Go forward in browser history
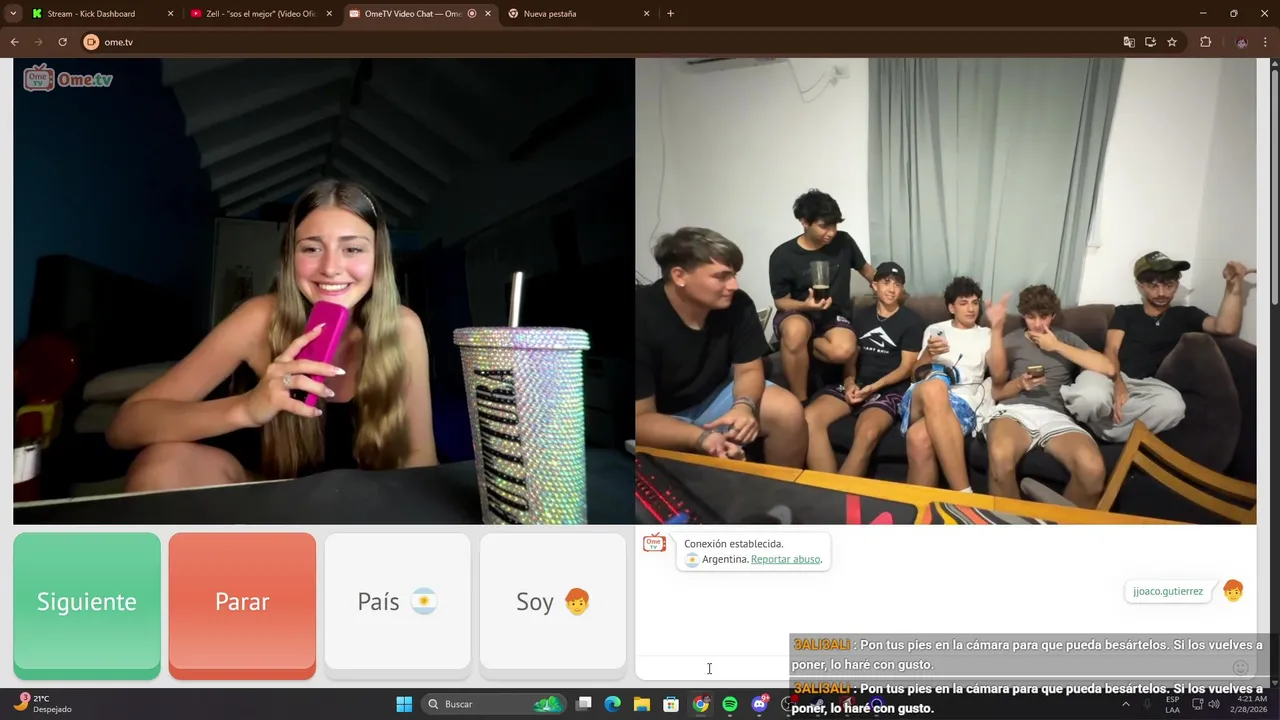The height and width of the screenshot is (720, 1280). coord(38,42)
